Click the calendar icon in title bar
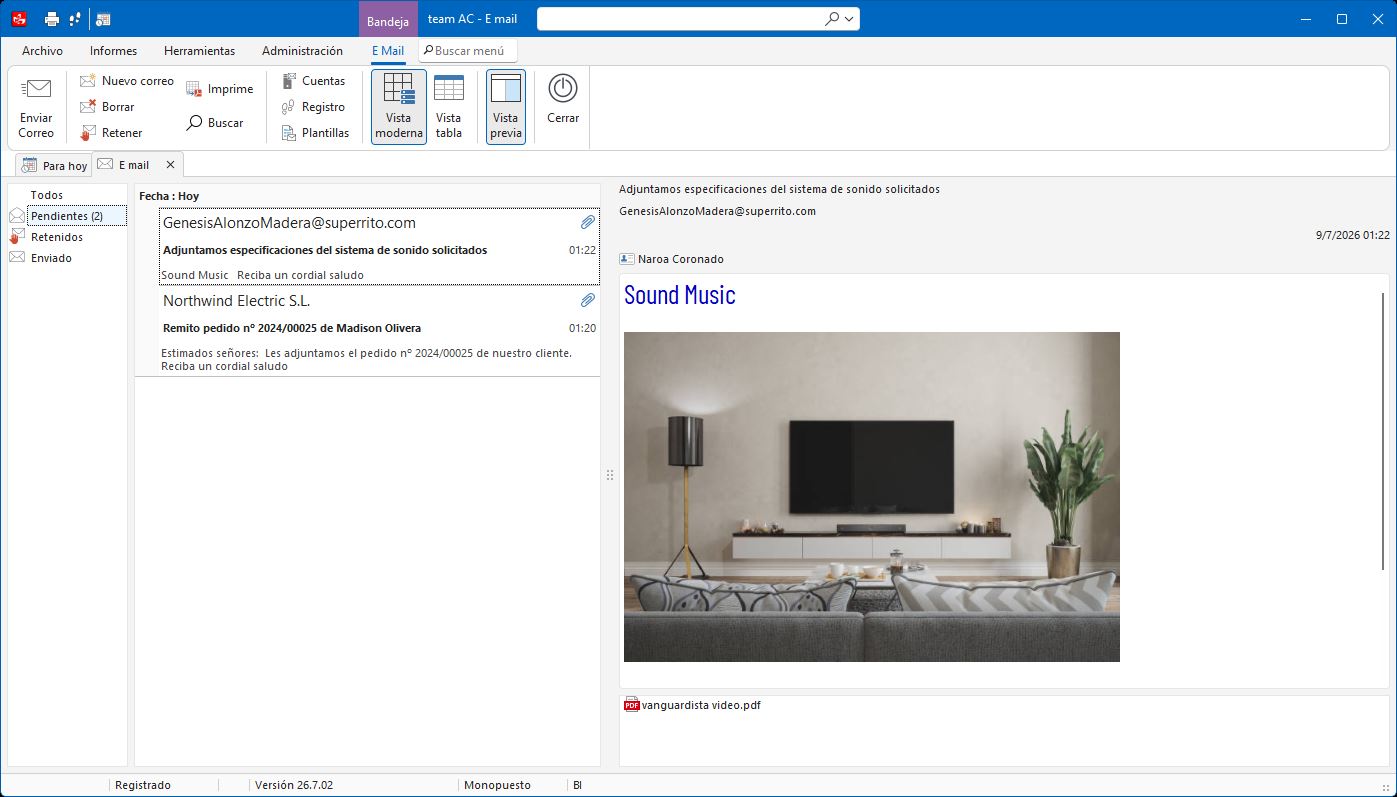The height and width of the screenshot is (797, 1397). [104, 19]
